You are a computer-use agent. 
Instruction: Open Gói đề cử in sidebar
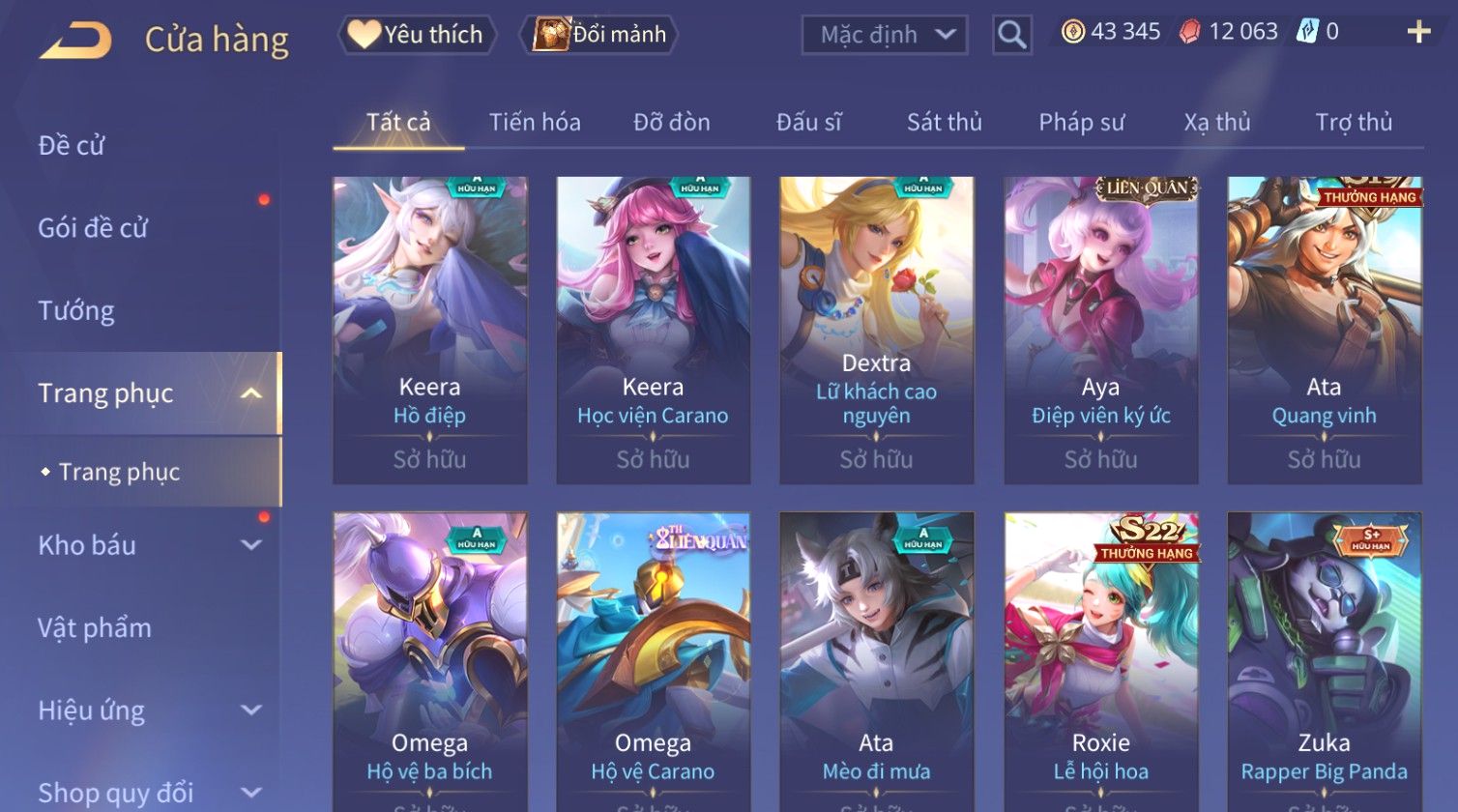point(93,228)
